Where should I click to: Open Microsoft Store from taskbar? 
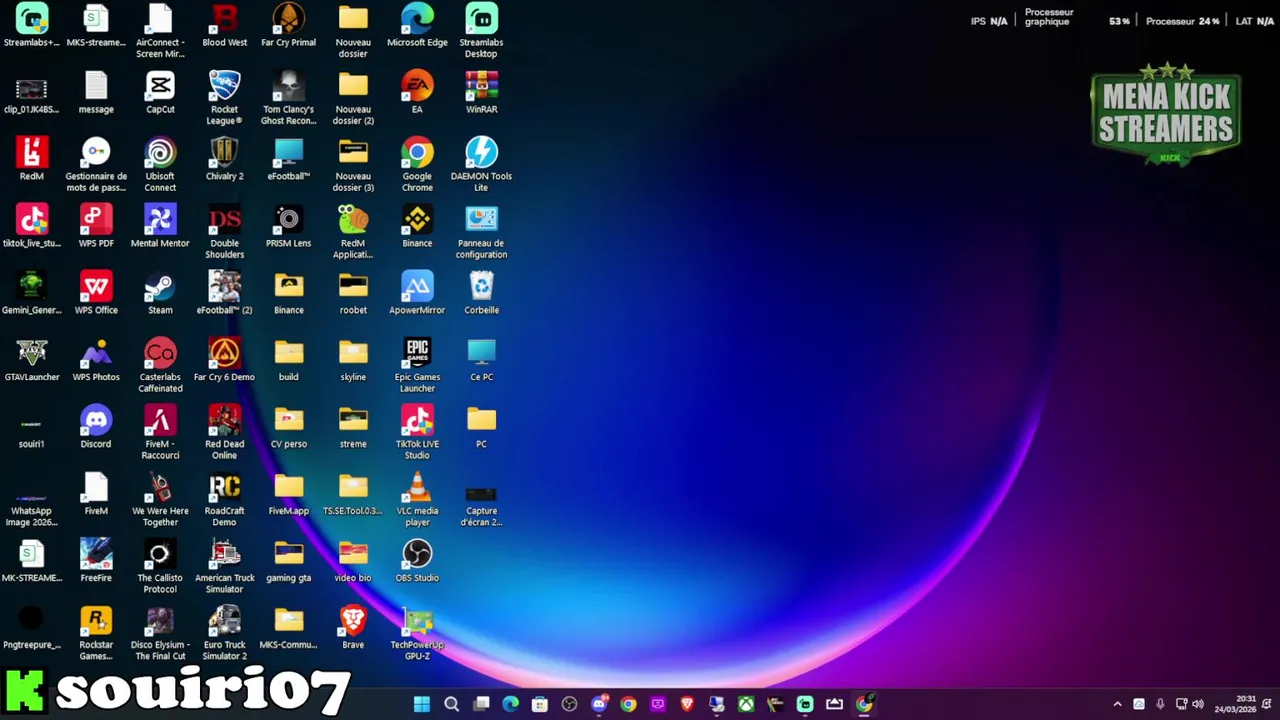pos(540,704)
